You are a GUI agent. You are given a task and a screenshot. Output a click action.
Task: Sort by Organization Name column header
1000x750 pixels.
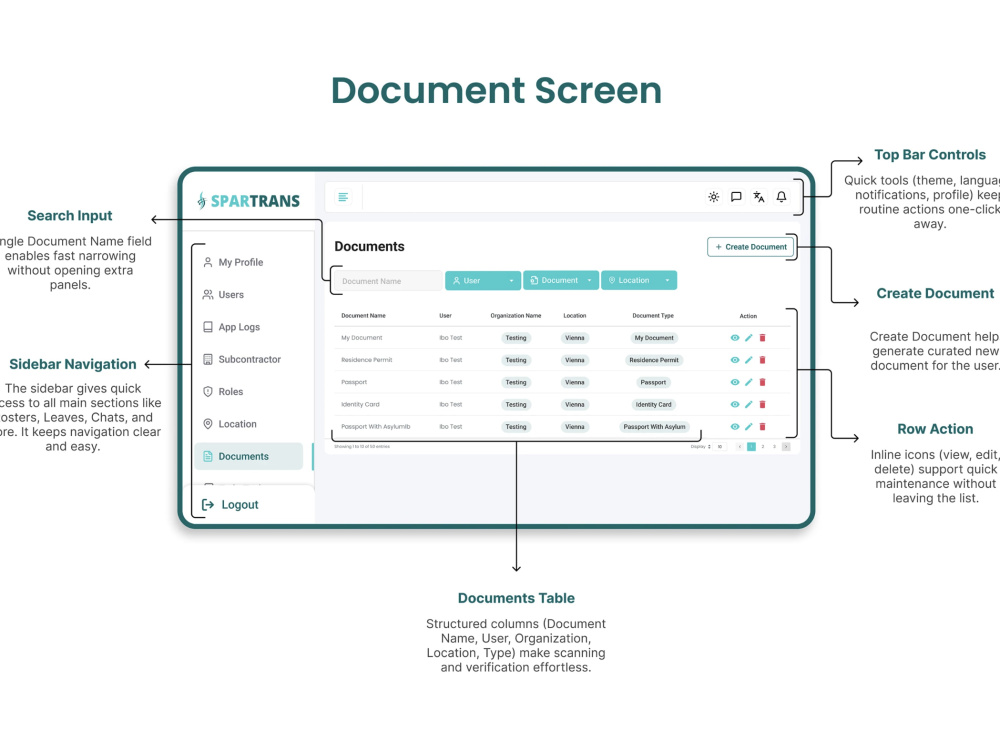pyautogui.click(x=515, y=316)
